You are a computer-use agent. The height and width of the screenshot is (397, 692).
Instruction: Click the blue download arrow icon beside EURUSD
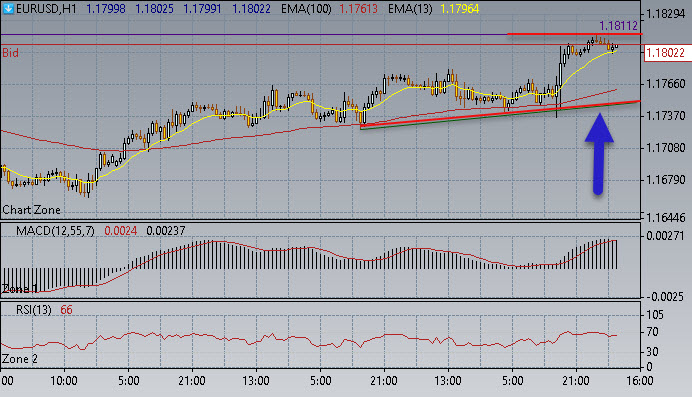click(8, 8)
